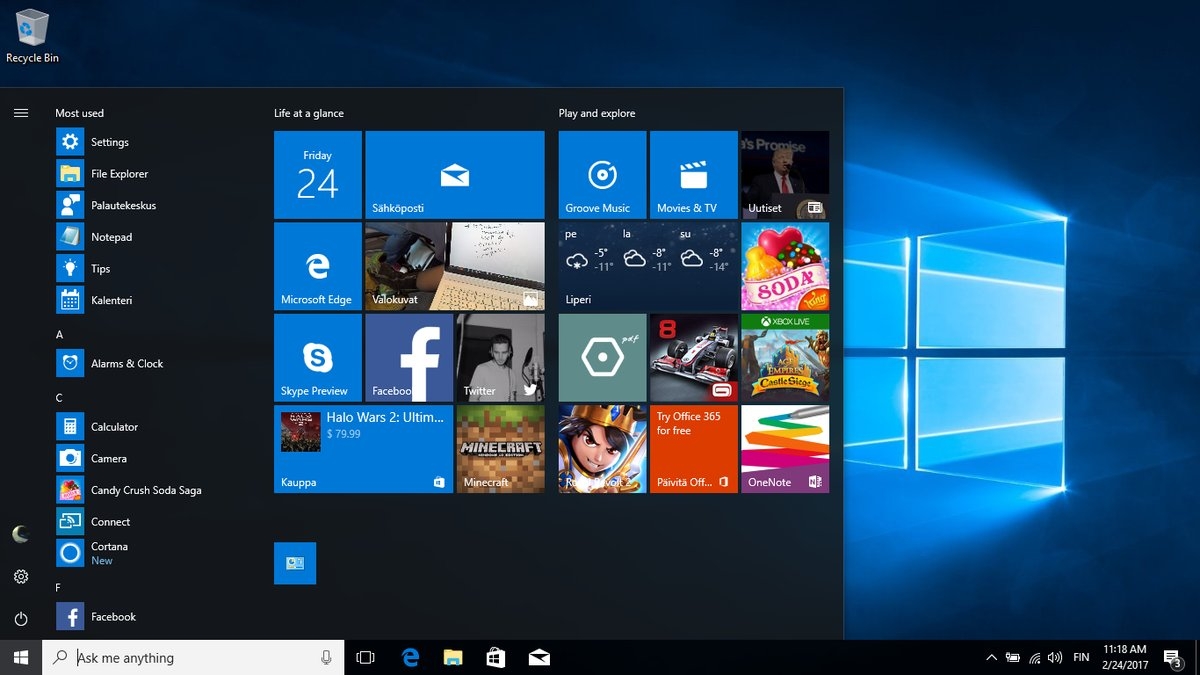Open Edge from the taskbar
Viewport: 1200px width, 675px height.
tap(410, 657)
